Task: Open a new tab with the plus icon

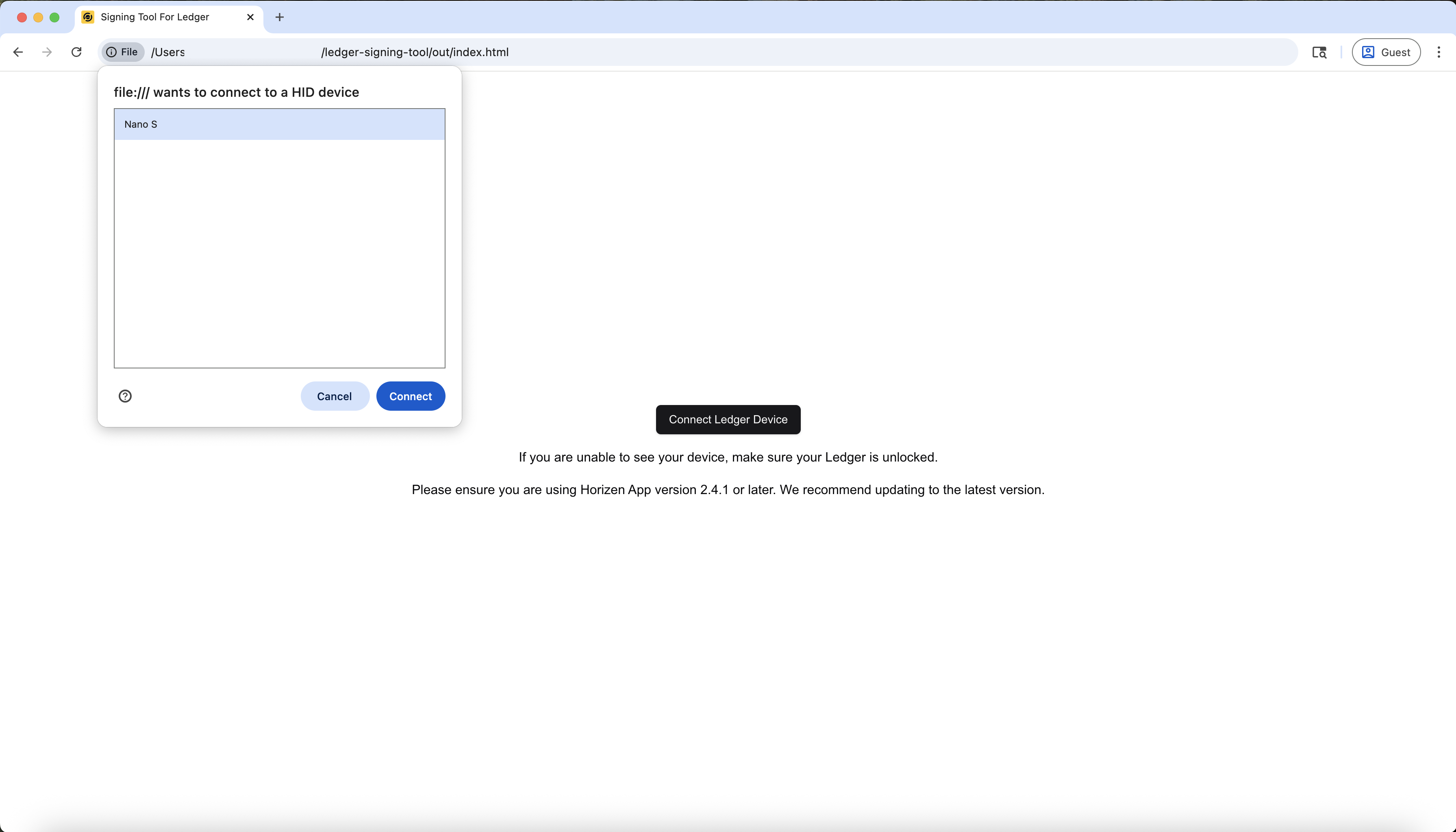Action: [279, 17]
